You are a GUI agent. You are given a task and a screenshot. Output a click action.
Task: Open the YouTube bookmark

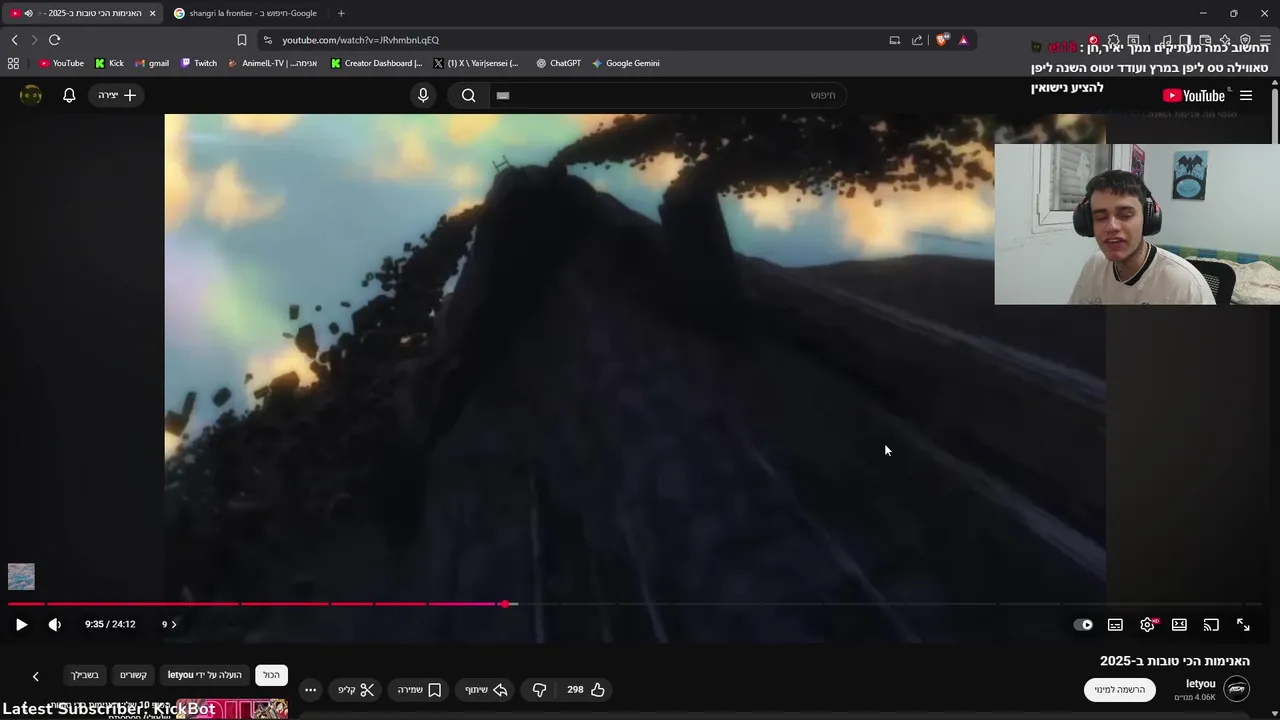[x=61, y=63]
